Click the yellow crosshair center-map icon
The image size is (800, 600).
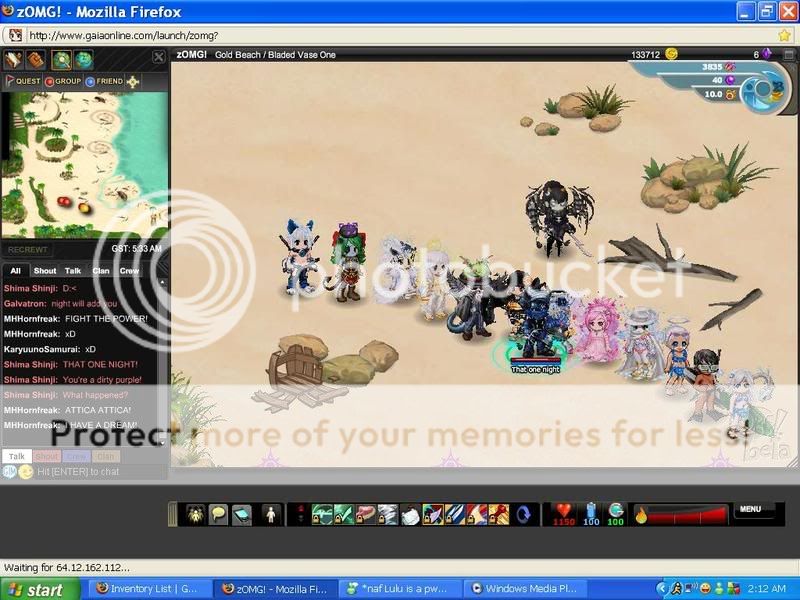click(x=133, y=82)
